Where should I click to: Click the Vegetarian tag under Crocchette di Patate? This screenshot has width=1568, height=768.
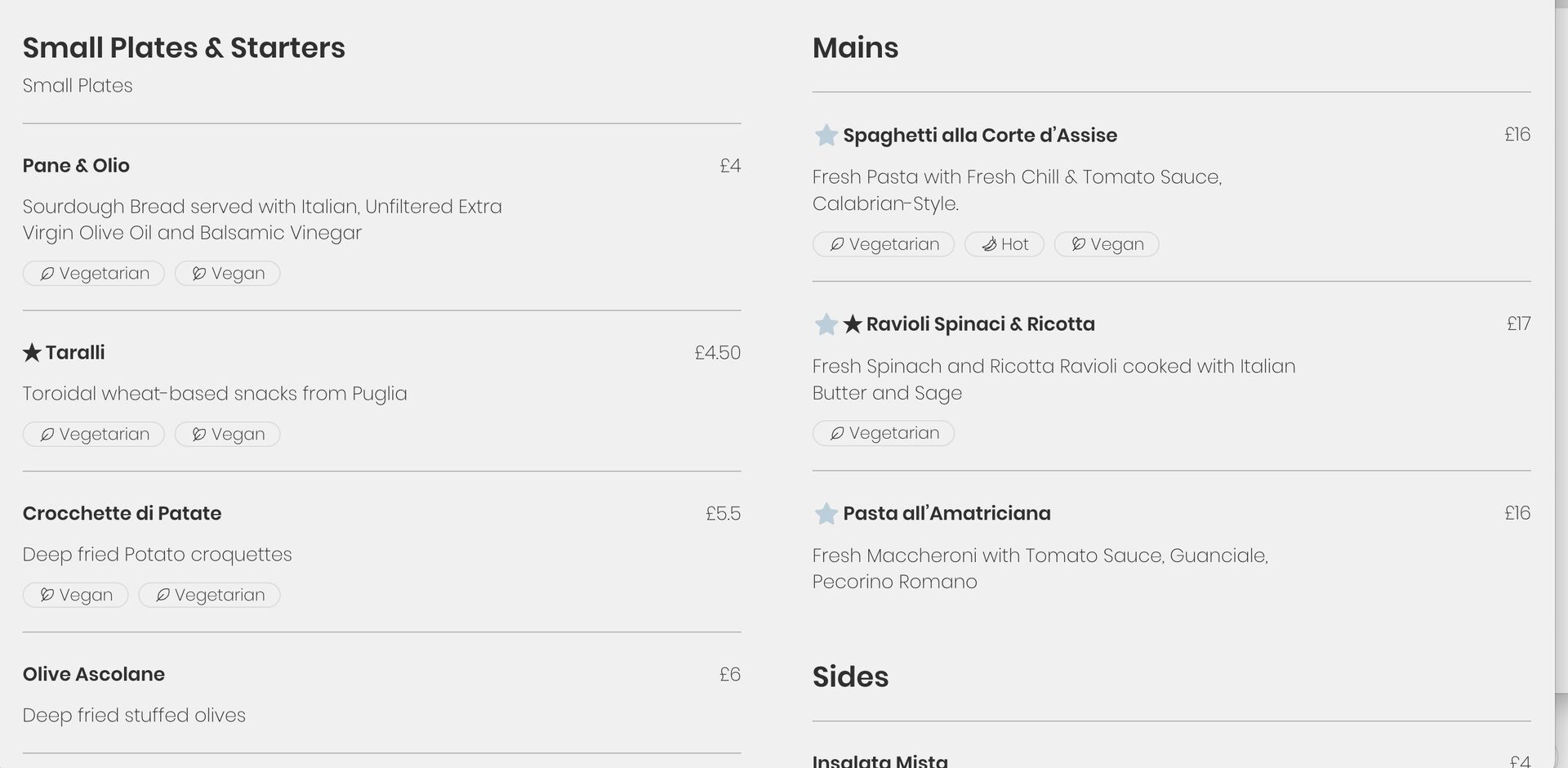209,595
